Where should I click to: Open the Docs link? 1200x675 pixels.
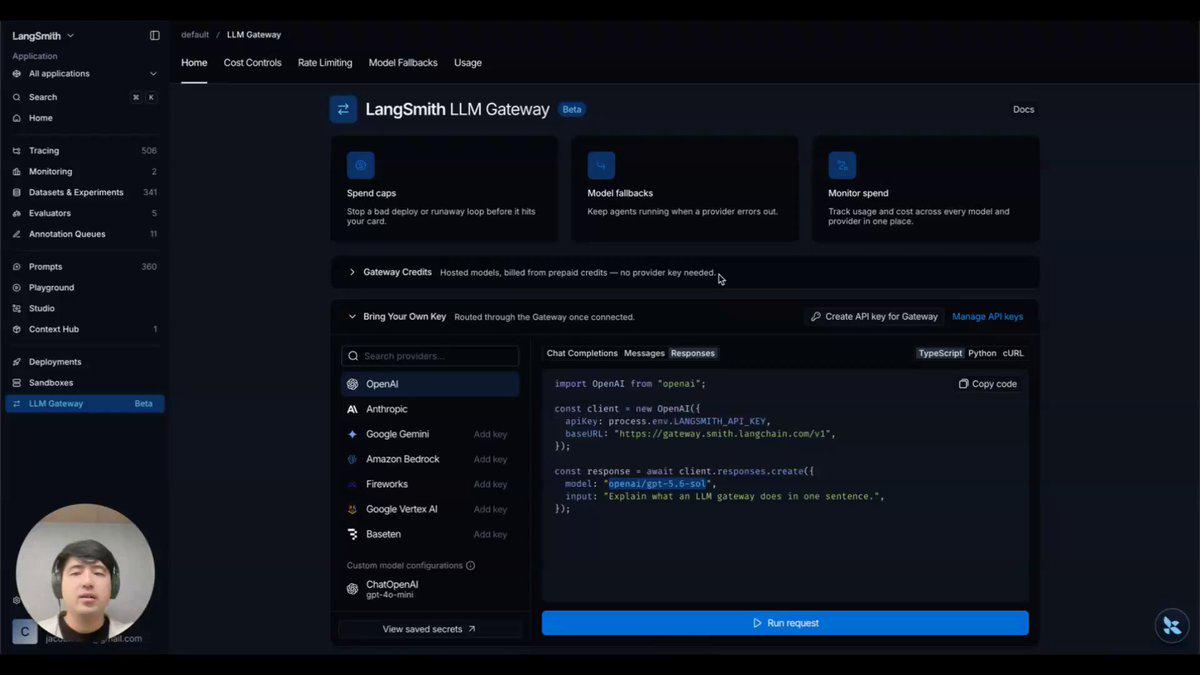click(1023, 110)
